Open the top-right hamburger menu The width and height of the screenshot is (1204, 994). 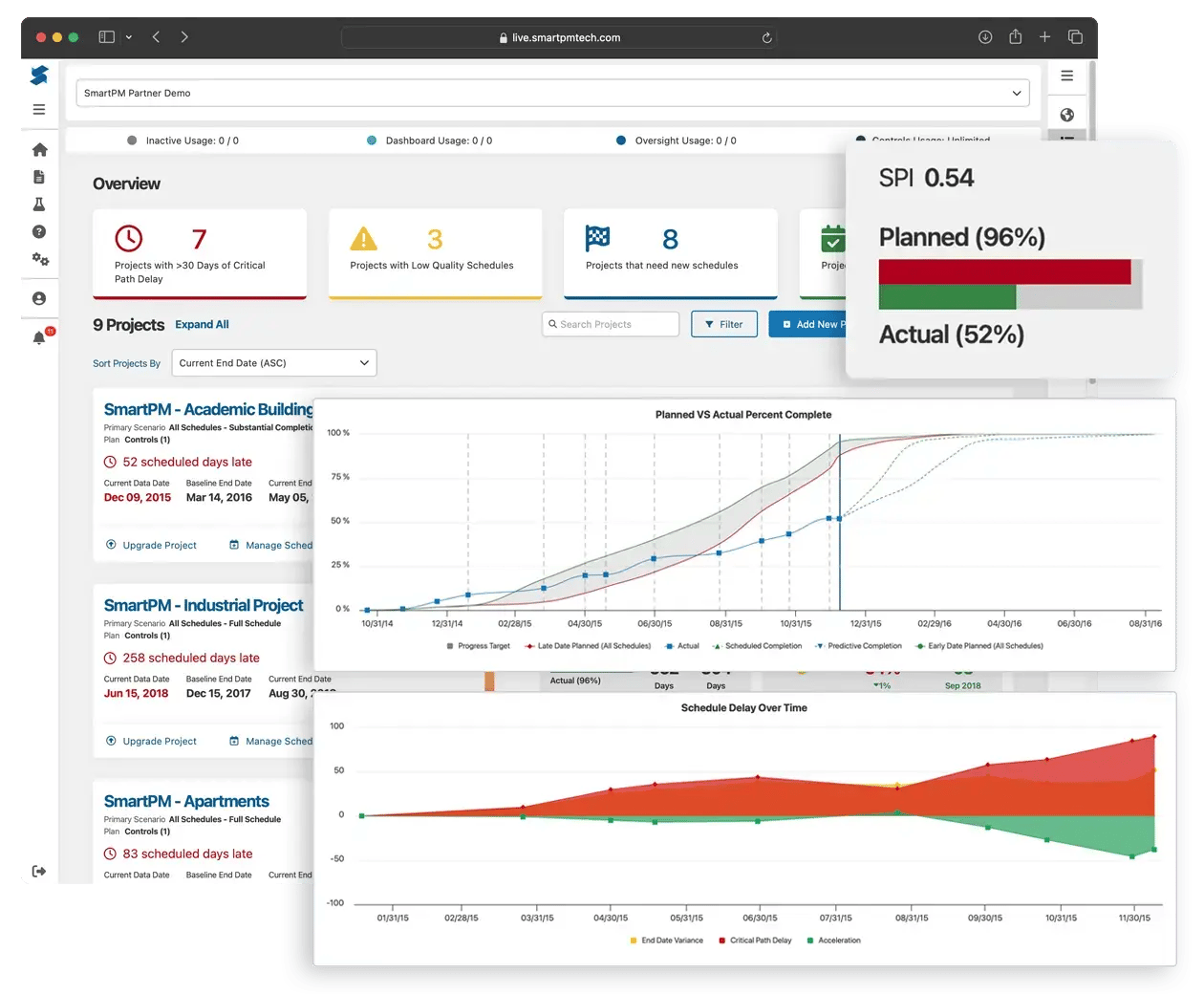coord(1067,76)
